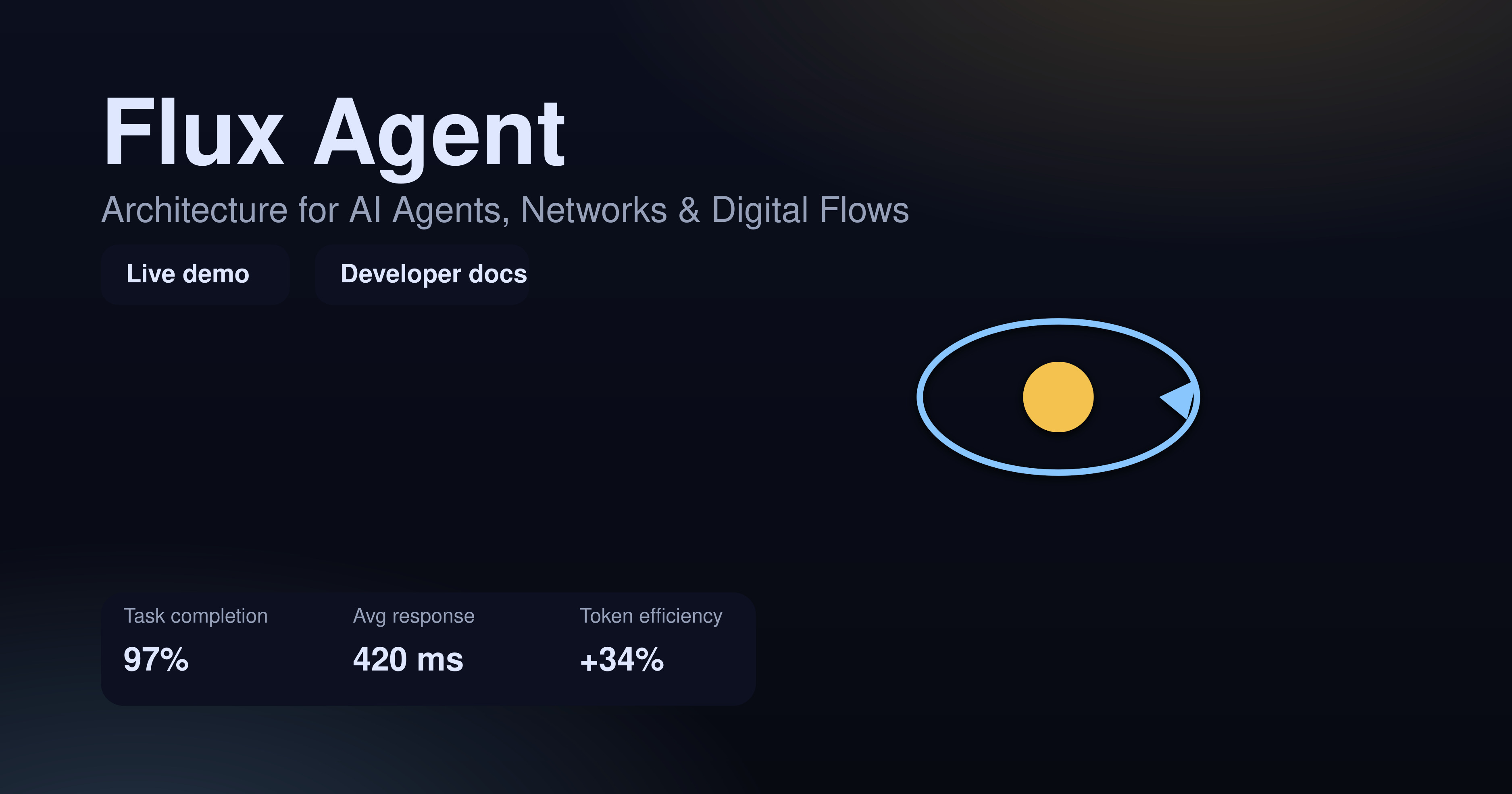
Task: Click the 97% value
Action: pyautogui.click(x=156, y=660)
